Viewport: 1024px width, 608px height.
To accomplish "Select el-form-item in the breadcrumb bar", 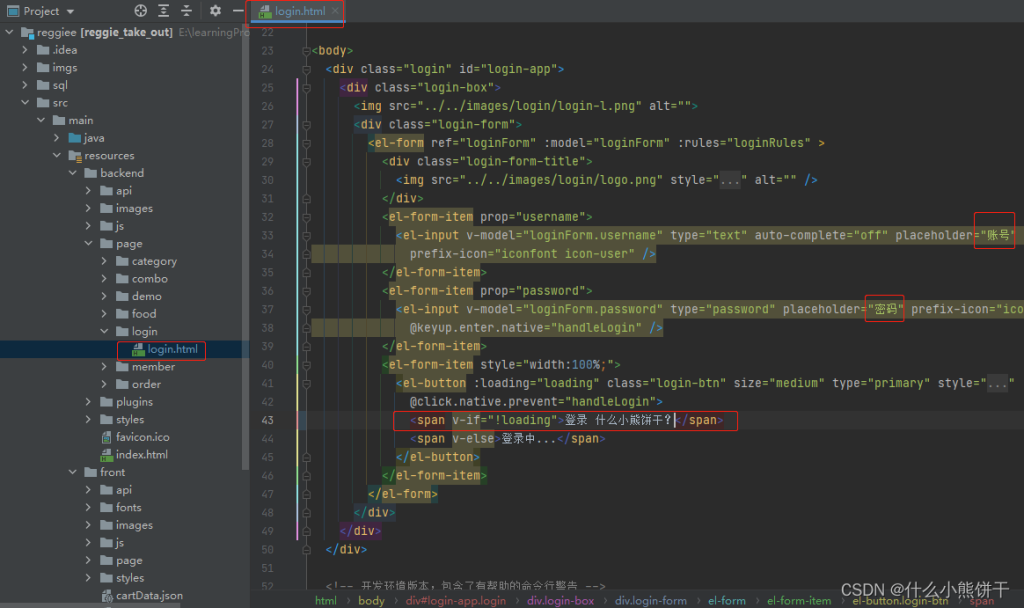I will (798, 601).
